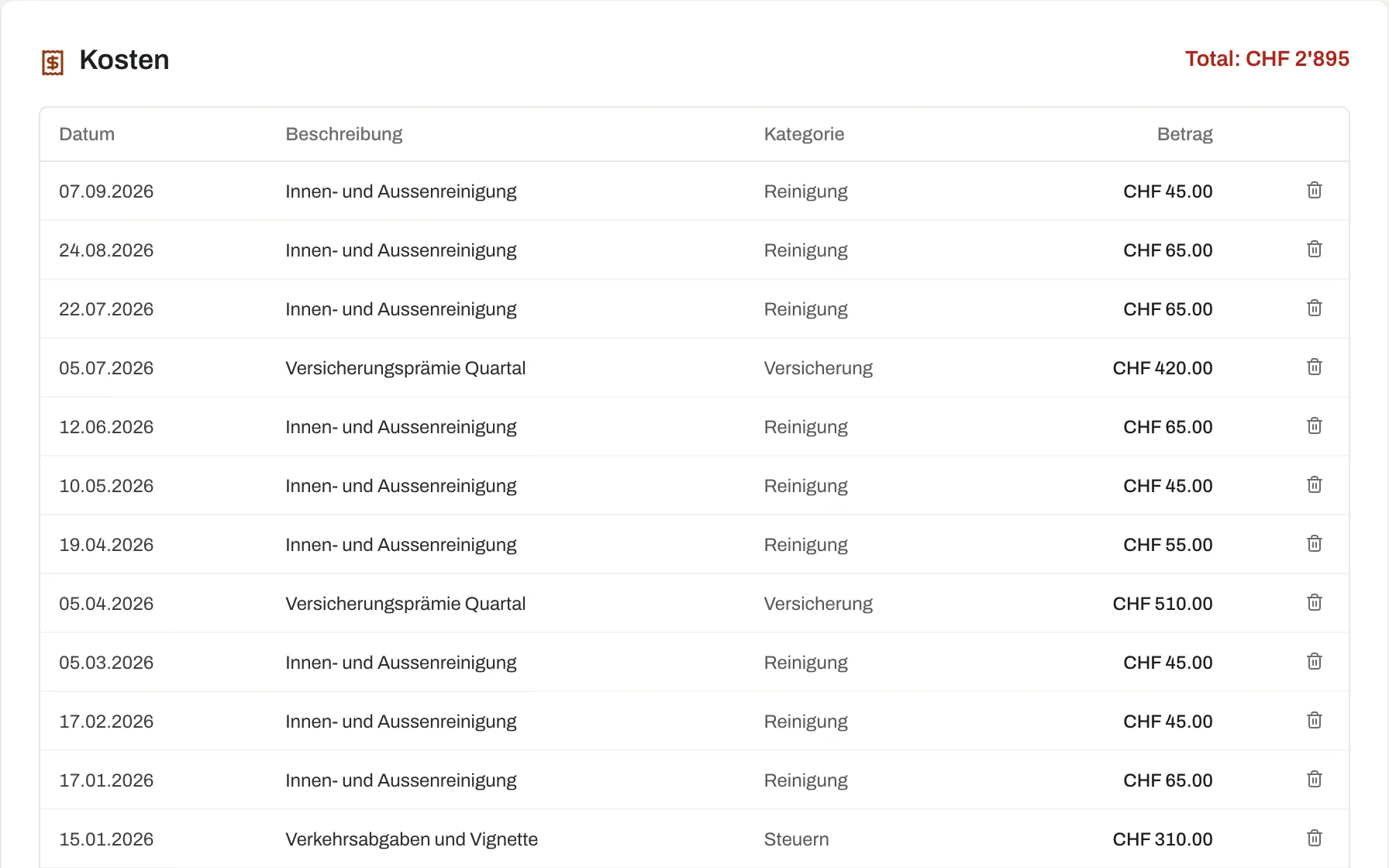
Task: Delete the 17.02.2026 cleaning cost
Action: click(1315, 721)
